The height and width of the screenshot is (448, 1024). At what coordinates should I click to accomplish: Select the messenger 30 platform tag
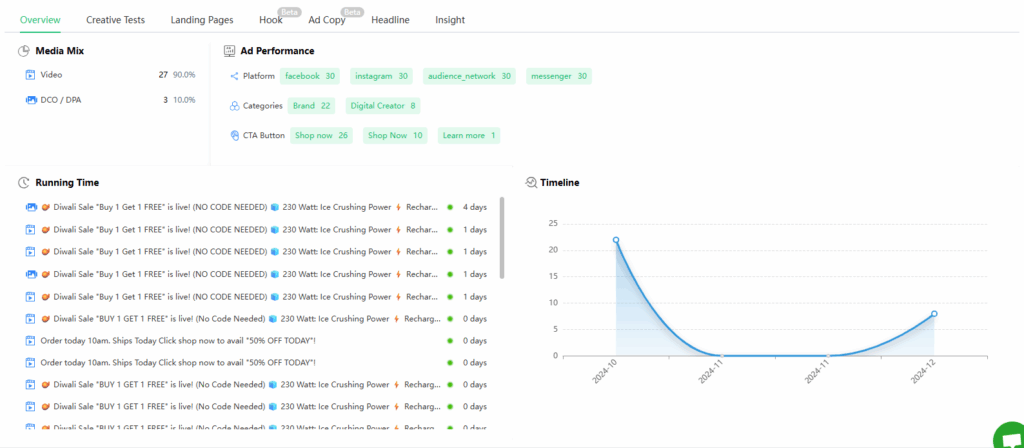point(559,76)
